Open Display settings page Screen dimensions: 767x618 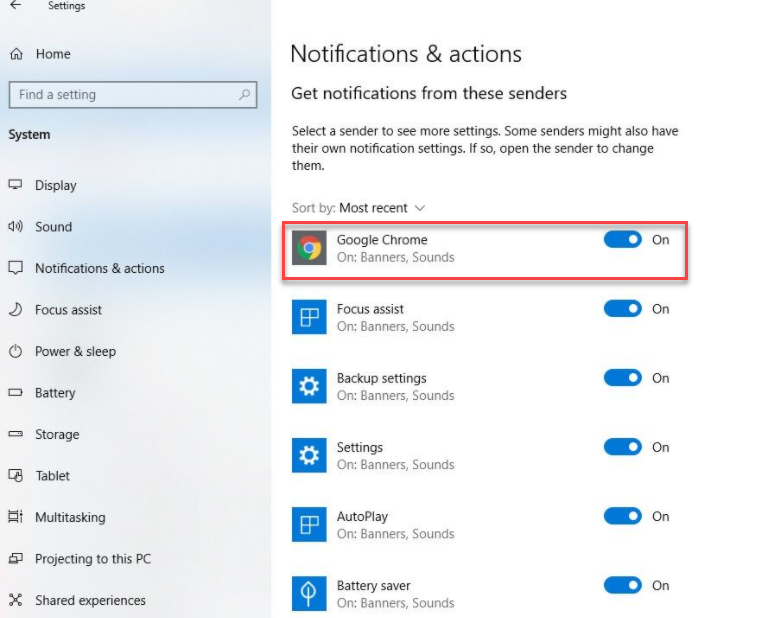pos(56,185)
